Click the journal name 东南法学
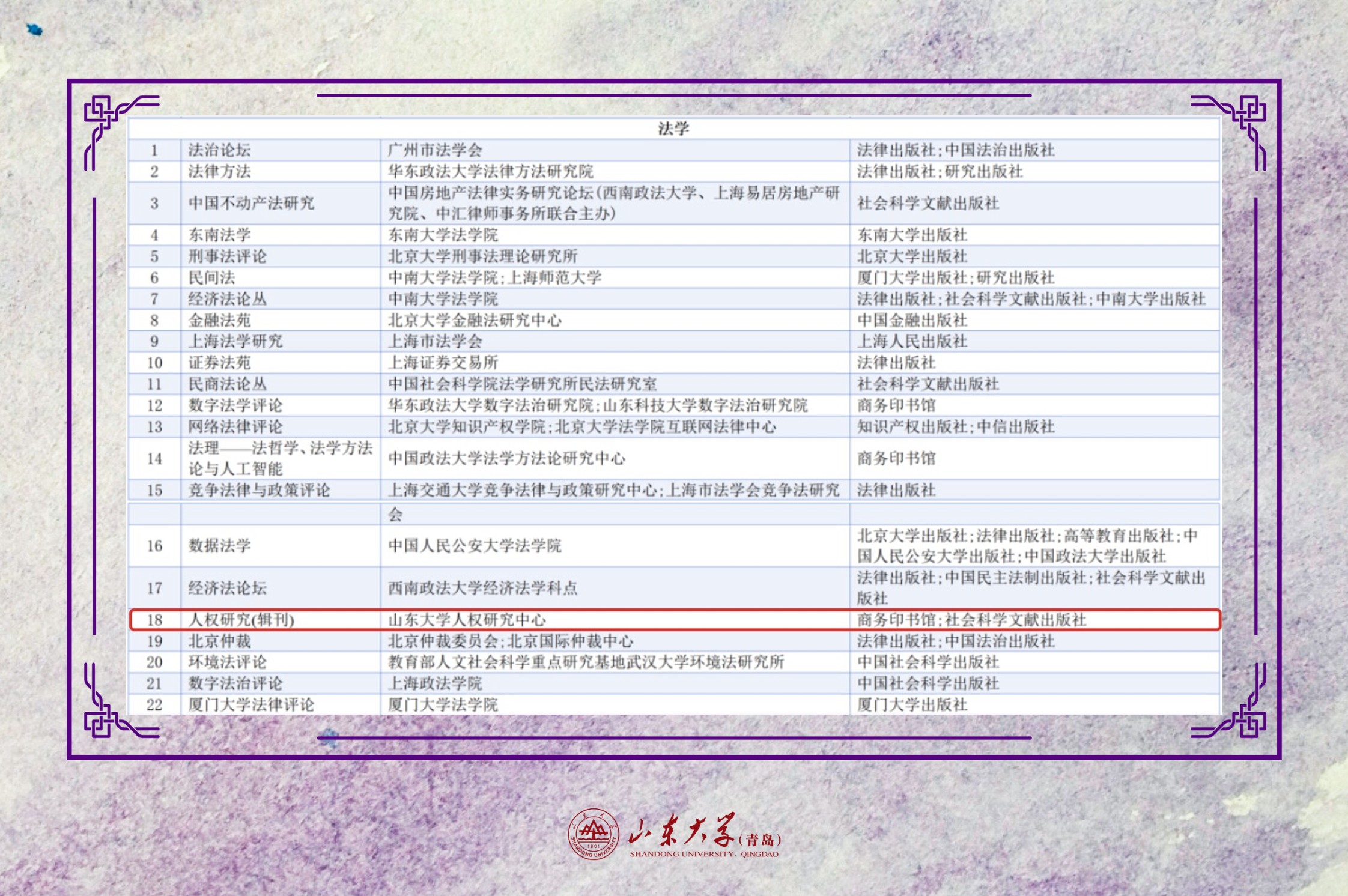1348x896 pixels. (219, 235)
